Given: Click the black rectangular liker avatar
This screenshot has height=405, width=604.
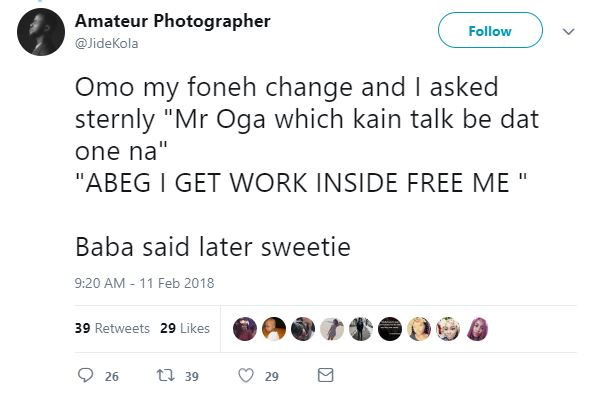Looking at the screenshot, I should [390, 328].
